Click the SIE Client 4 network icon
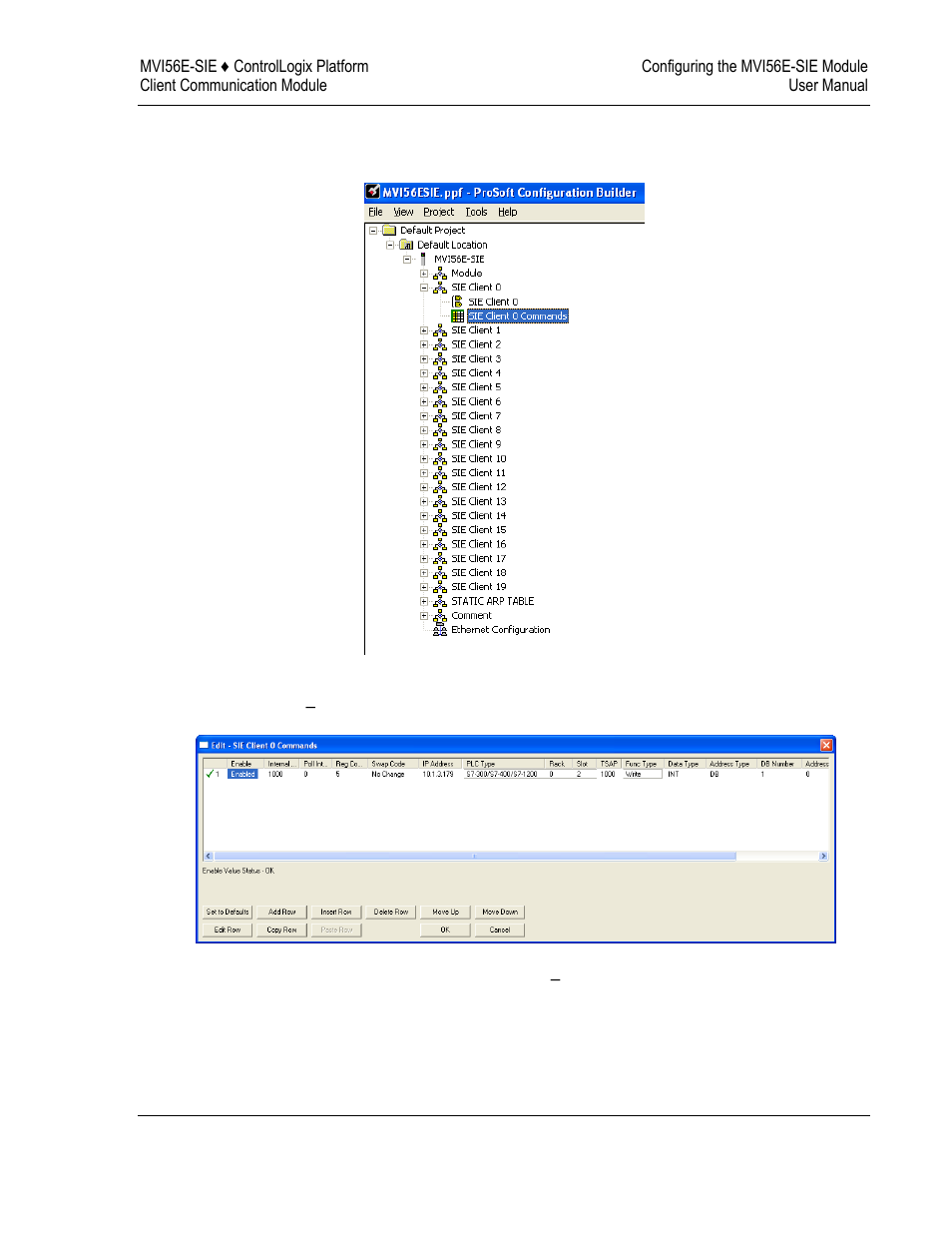952x1233 pixels. click(x=440, y=373)
